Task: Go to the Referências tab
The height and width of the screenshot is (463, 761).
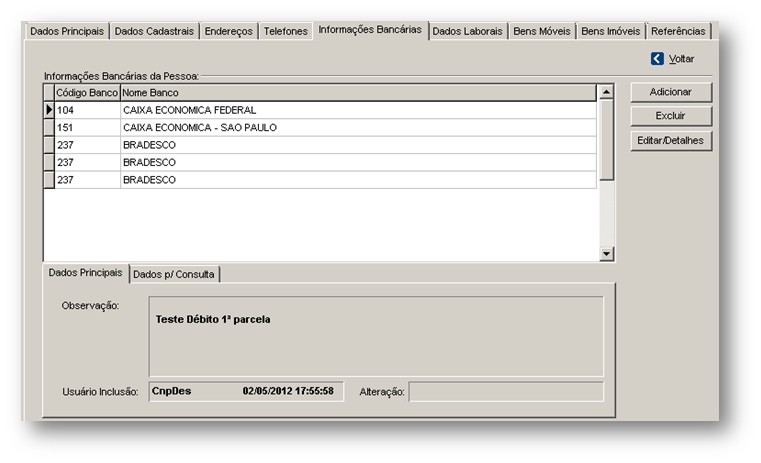Action: [x=678, y=31]
